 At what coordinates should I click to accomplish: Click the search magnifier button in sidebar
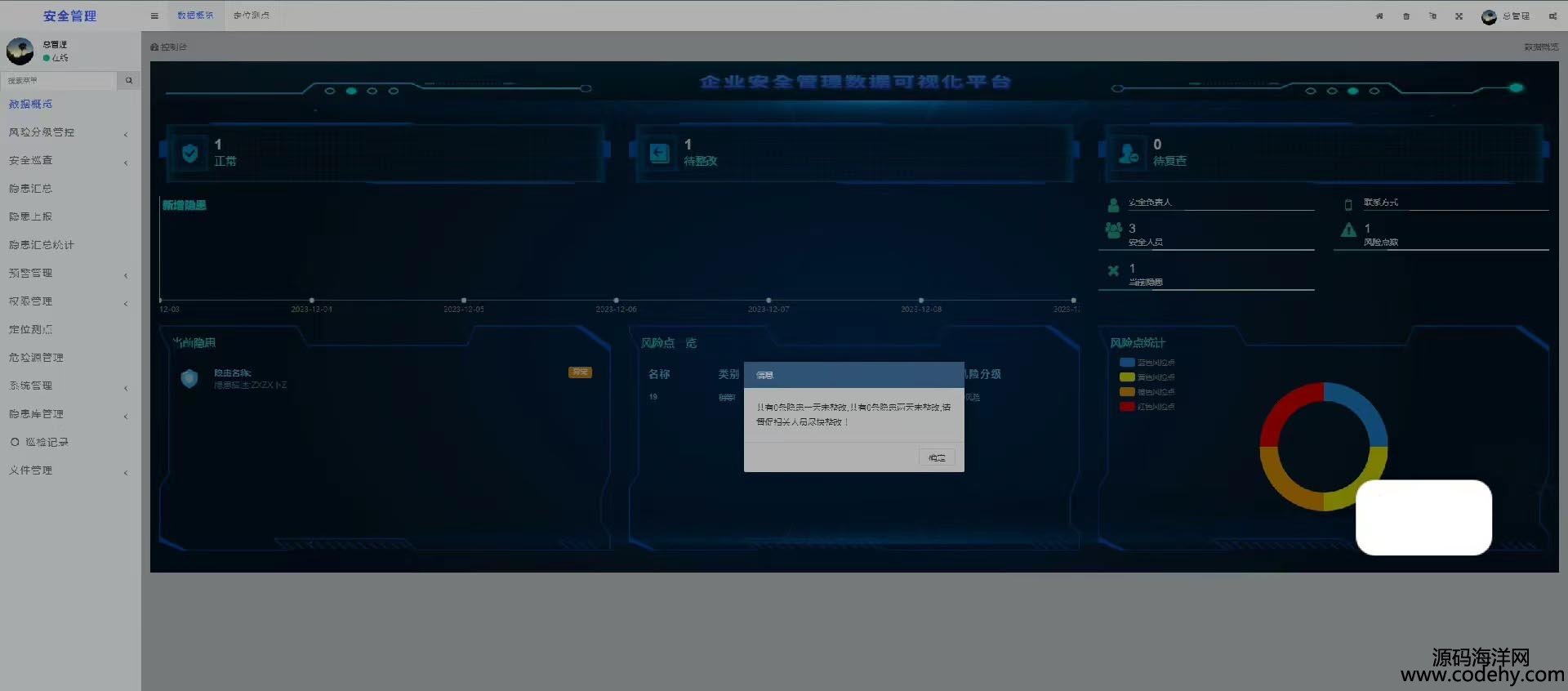tap(128, 80)
